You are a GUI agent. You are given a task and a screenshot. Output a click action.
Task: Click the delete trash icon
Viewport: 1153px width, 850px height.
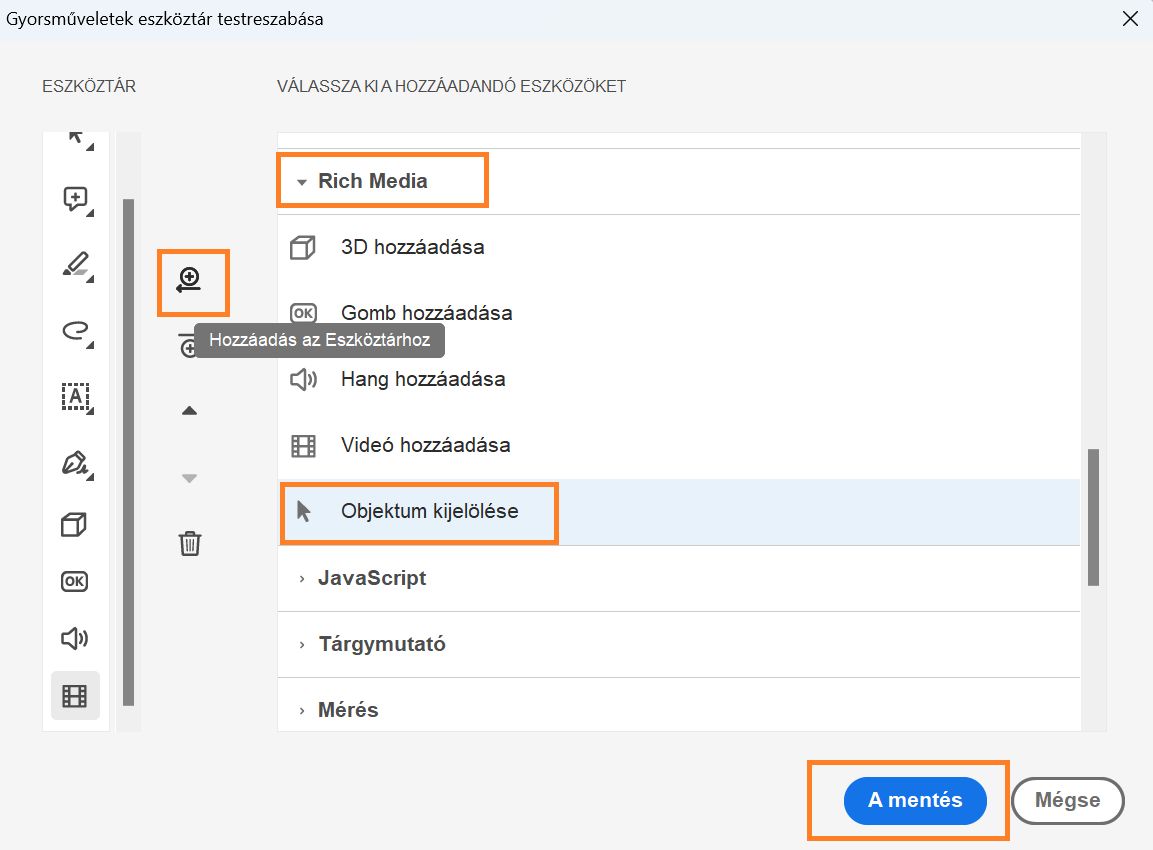[189, 543]
